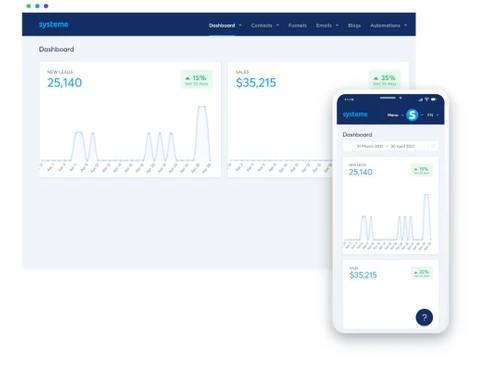Click the green window dot
500x375 pixels.
pyautogui.click(x=29, y=6)
